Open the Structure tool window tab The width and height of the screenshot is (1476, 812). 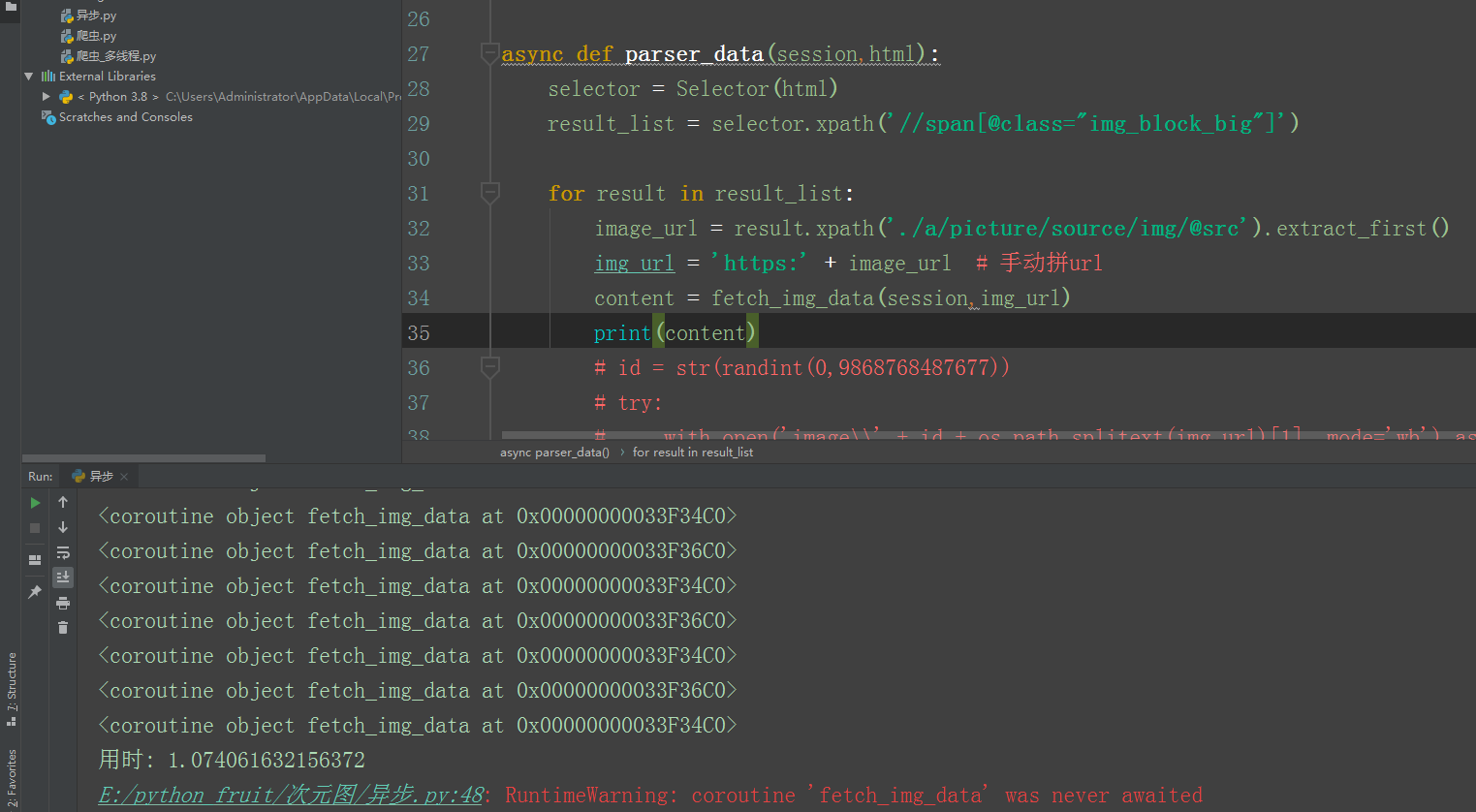point(12,688)
